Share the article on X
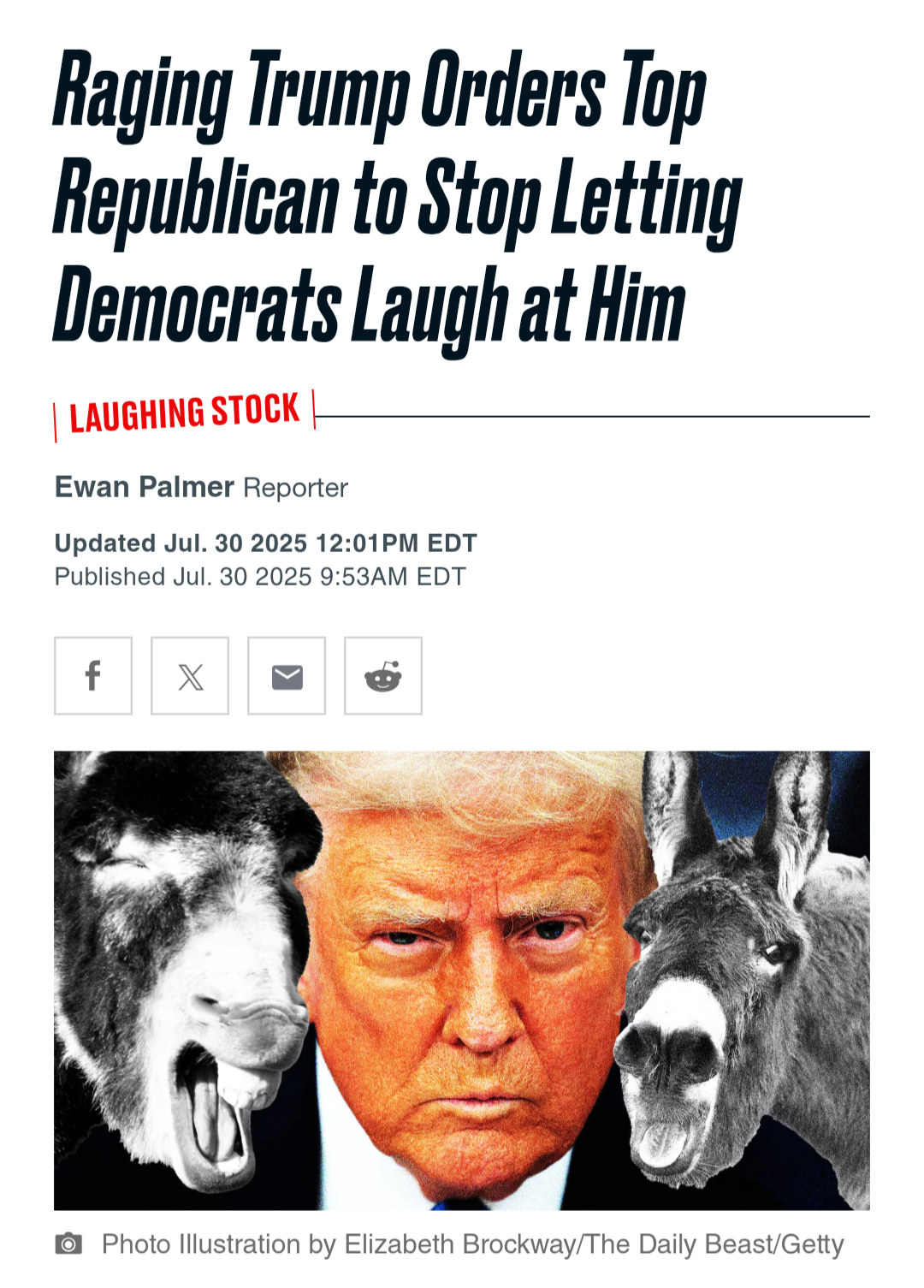The height and width of the screenshot is (1288, 924). (x=190, y=675)
